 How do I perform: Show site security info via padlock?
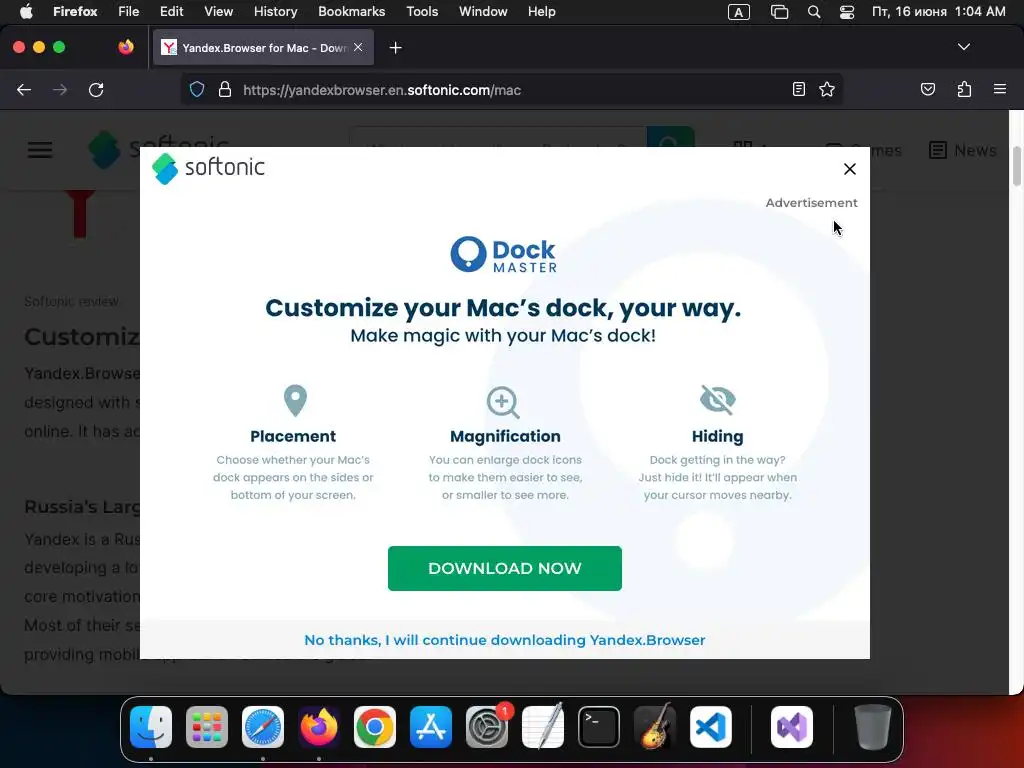click(x=225, y=89)
